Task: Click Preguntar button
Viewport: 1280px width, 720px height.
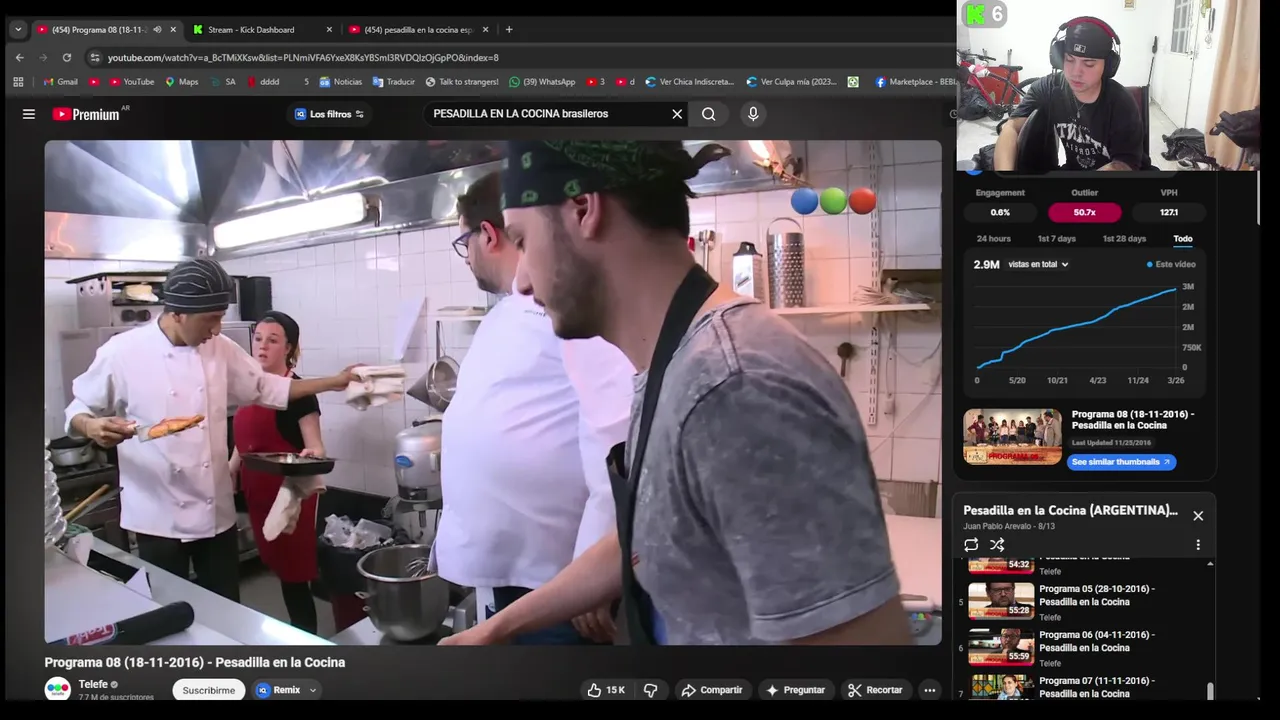Action: (796, 690)
